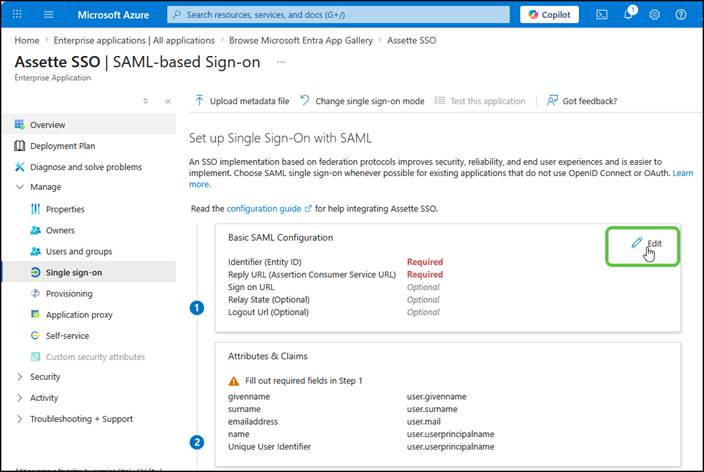
Task: Click the Provisioning cycle icon
Action: pos(35,293)
